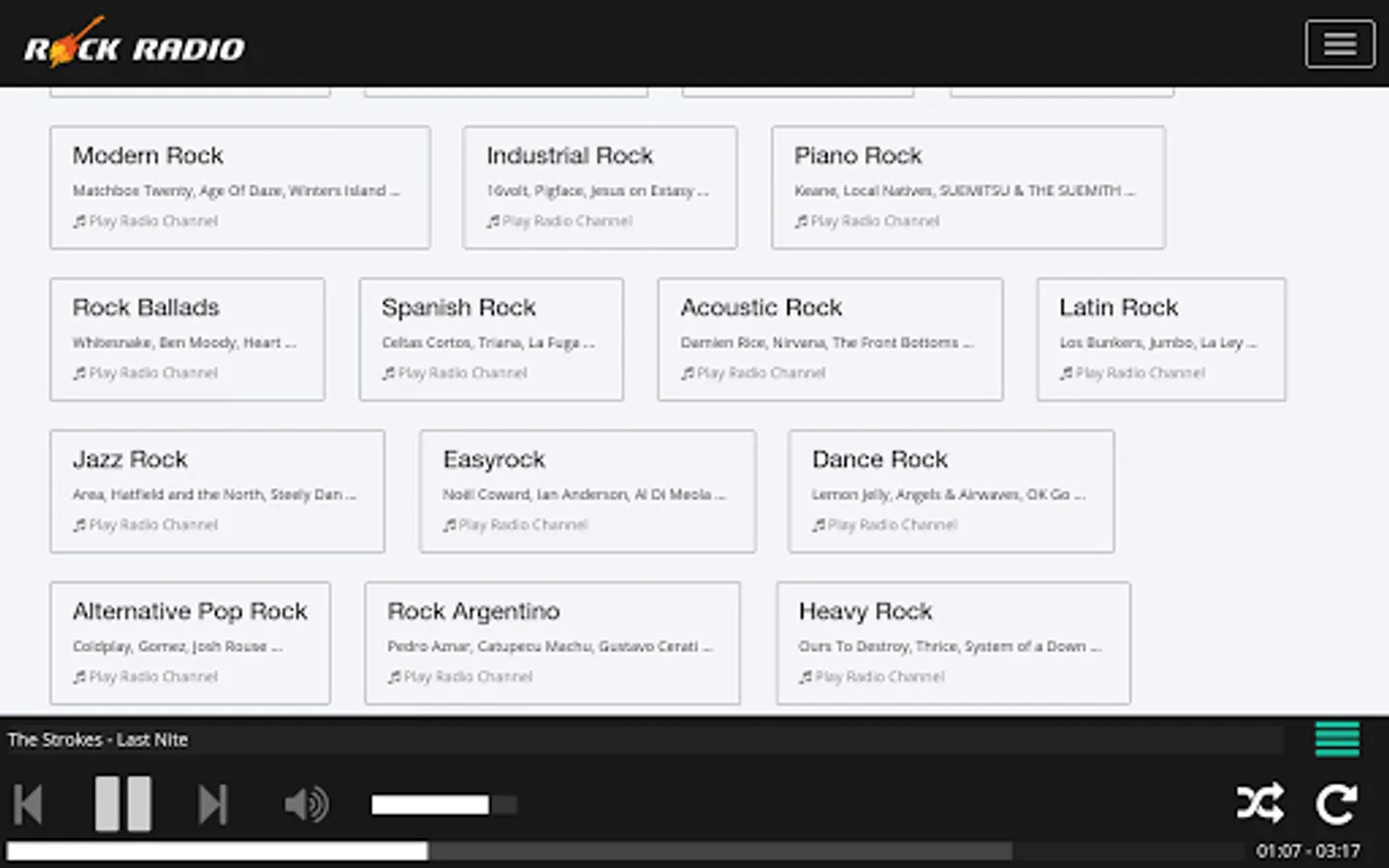Choose the Latin Rock channel title
Viewport: 1389px width, 868px height.
coord(1118,308)
